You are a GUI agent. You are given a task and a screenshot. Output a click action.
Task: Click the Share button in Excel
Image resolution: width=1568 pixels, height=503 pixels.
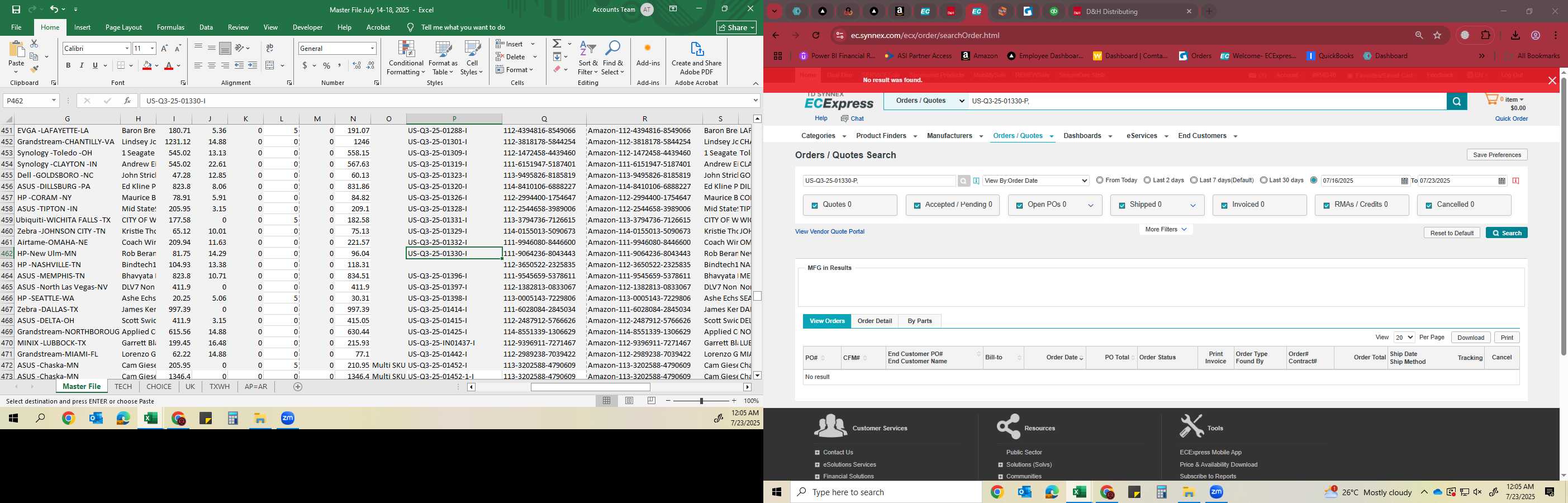tap(737, 27)
